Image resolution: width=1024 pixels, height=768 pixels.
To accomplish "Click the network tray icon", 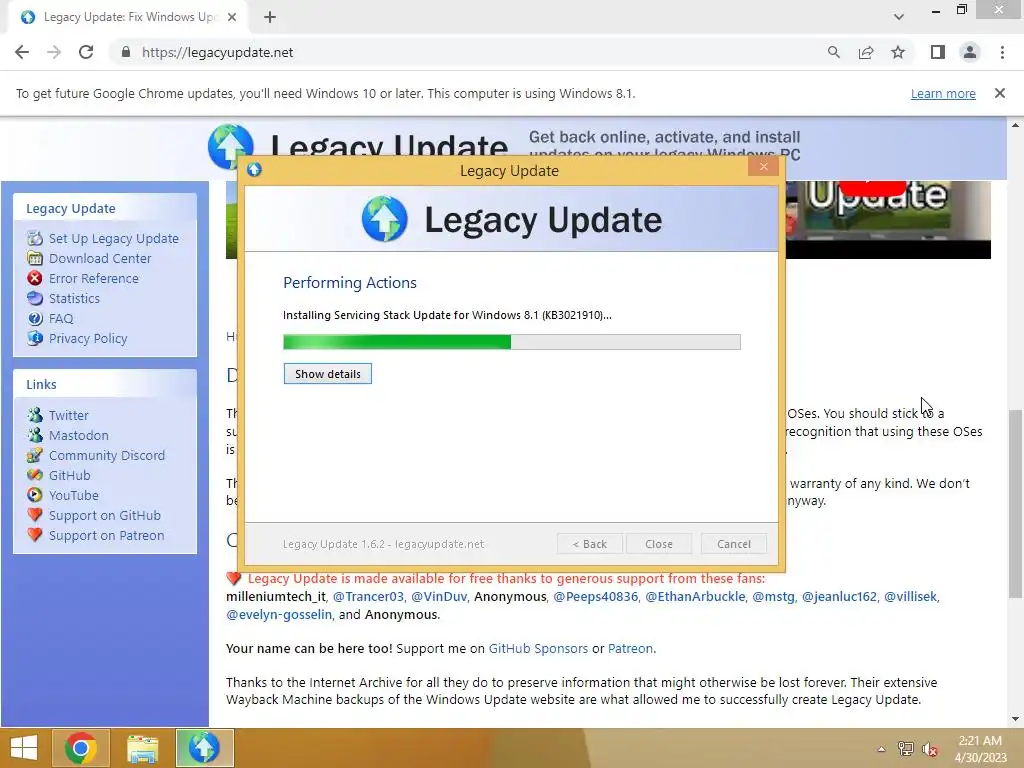I will coord(905,749).
